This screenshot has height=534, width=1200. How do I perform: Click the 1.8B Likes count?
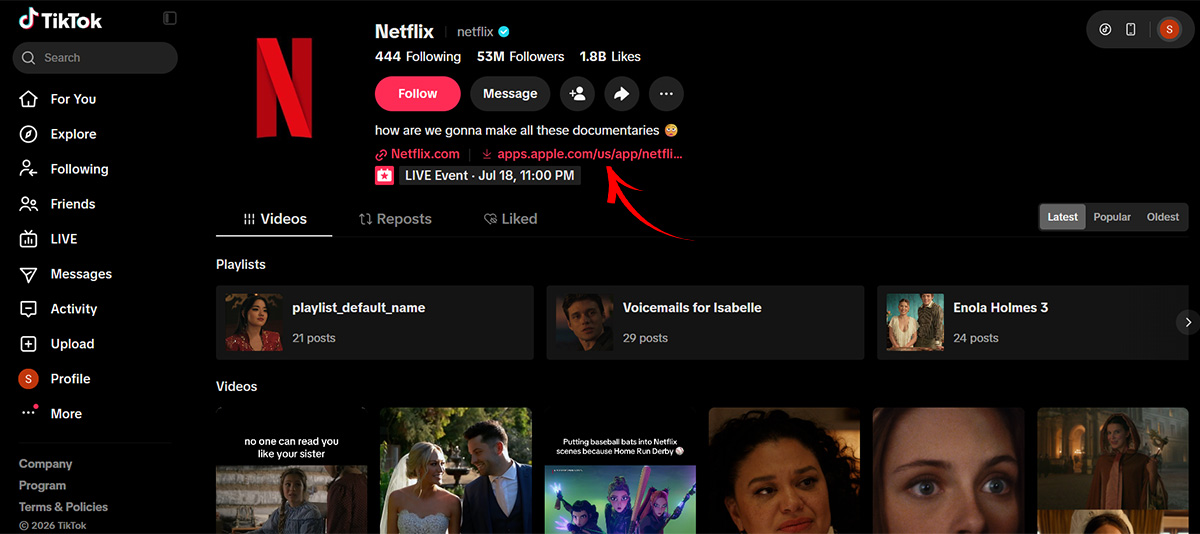pos(610,57)
